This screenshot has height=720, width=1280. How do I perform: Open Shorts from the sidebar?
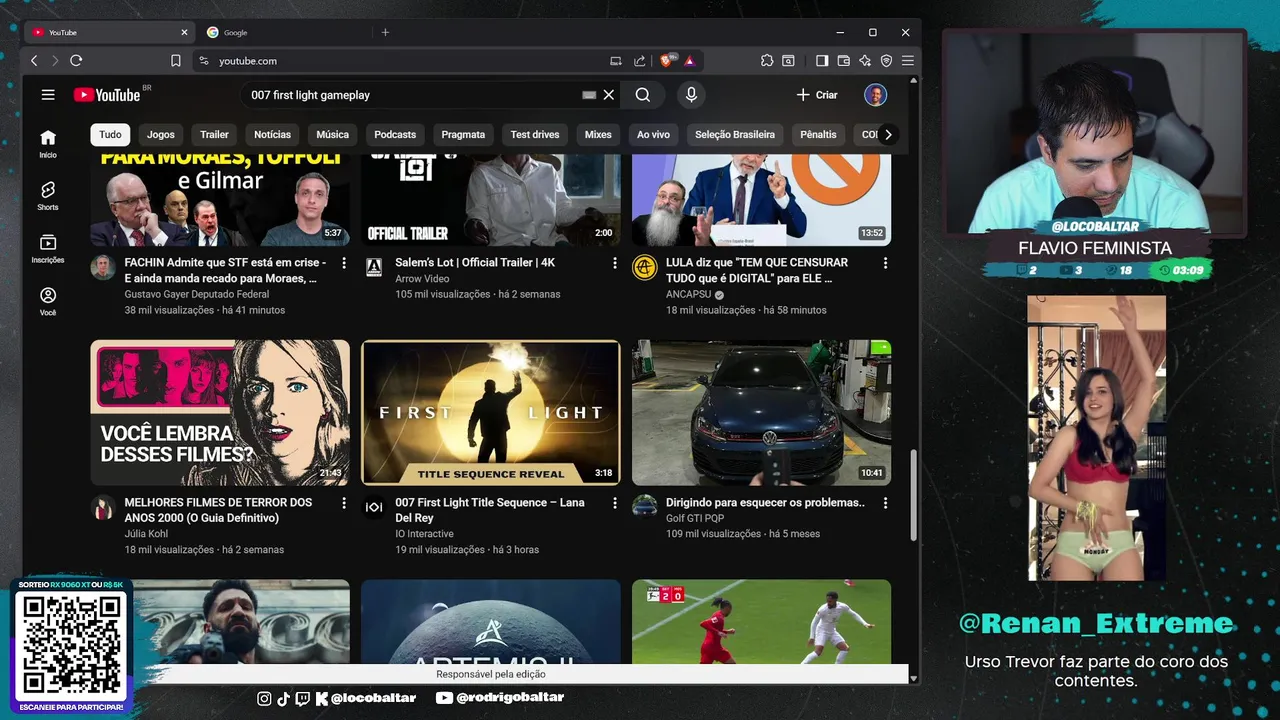pyautogui.click(x=48, y=196)
